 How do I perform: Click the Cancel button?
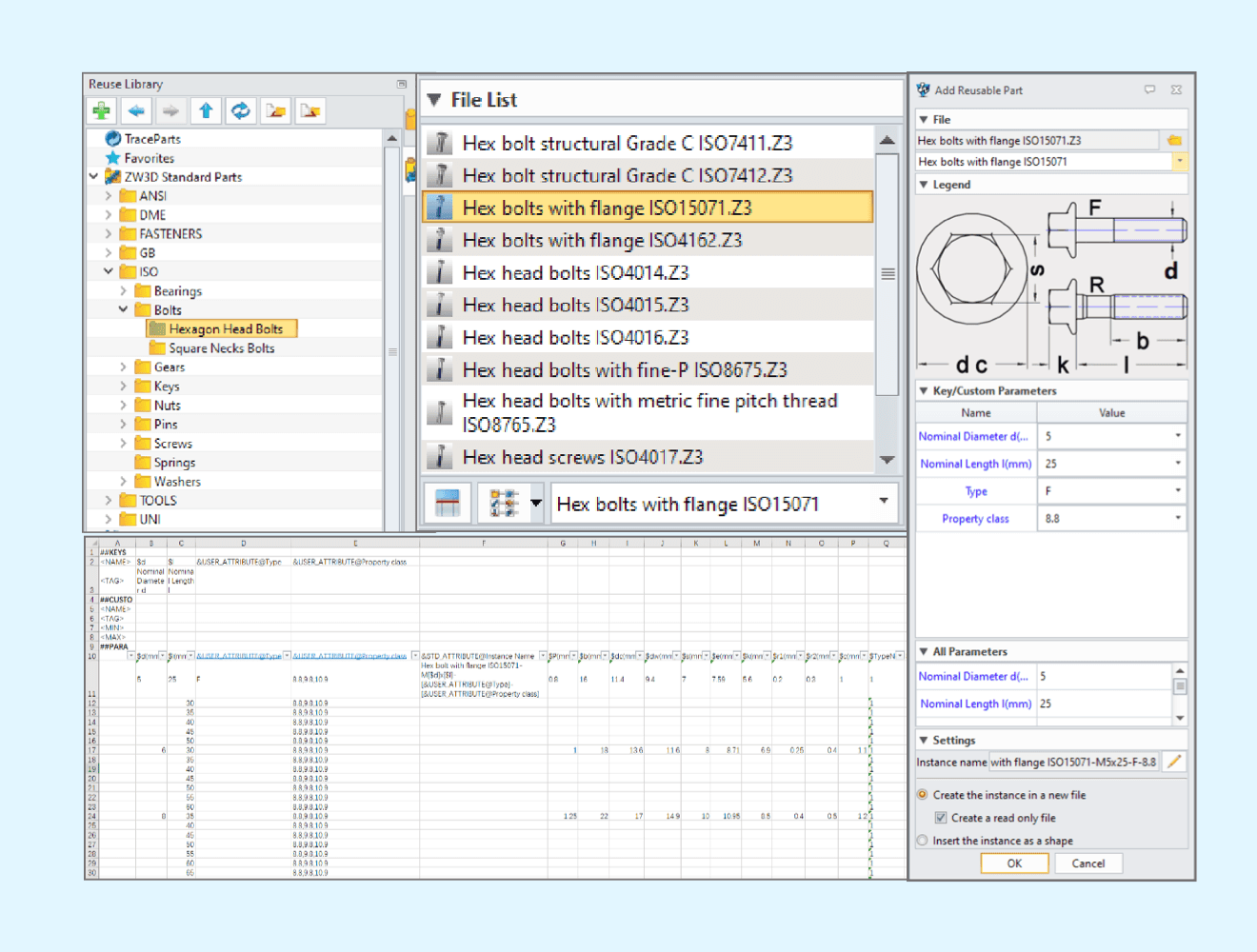coord(1087,863)
